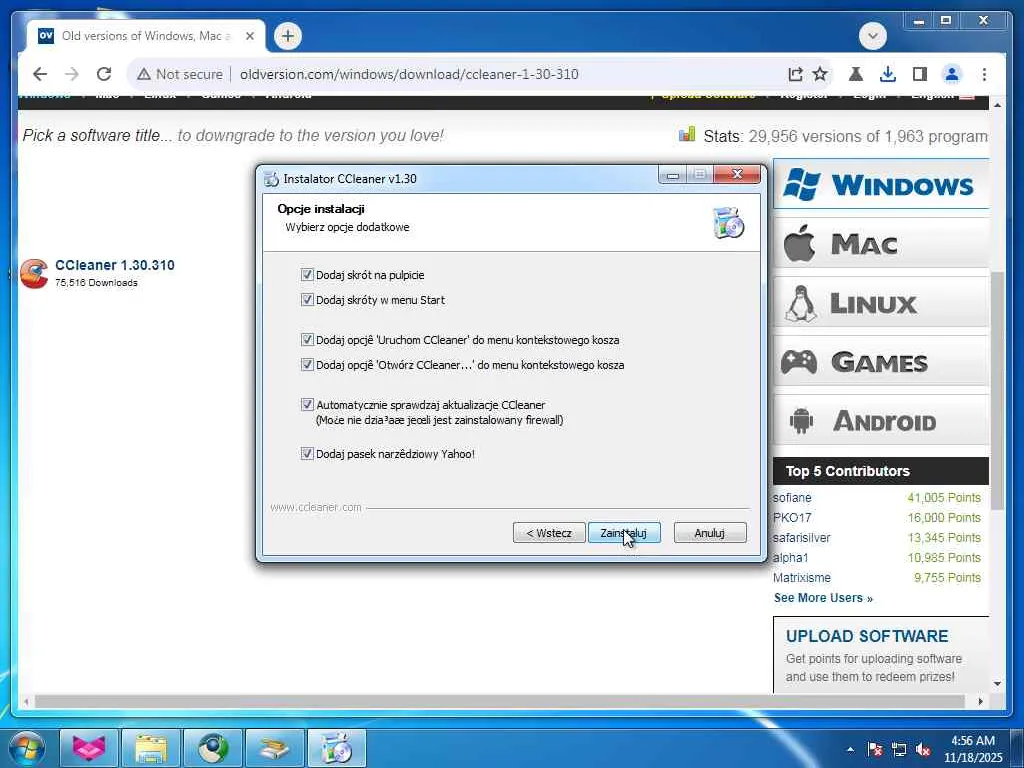Open contributor 'PKO17' profile
The height and width of the screenshot is (768, 1024).
click(792, 518)
